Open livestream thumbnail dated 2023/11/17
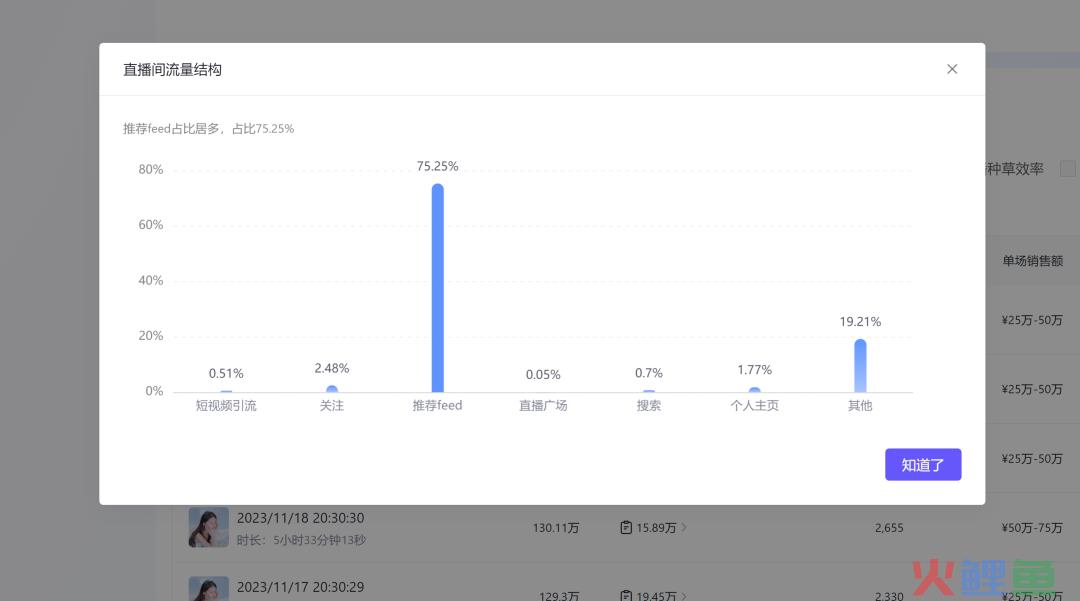This screenshot has height=601, width=1080. pyautogui.click(x=208, y=588)
